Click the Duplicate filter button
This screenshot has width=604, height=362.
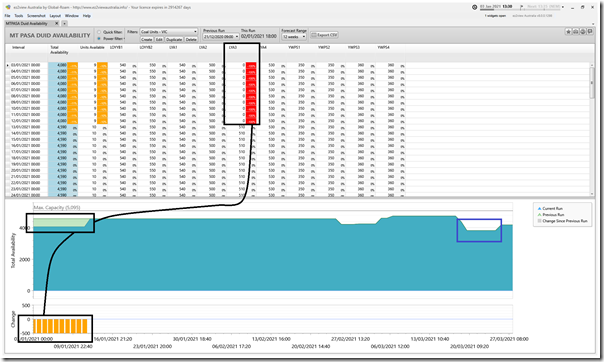(x=174, y=40)
